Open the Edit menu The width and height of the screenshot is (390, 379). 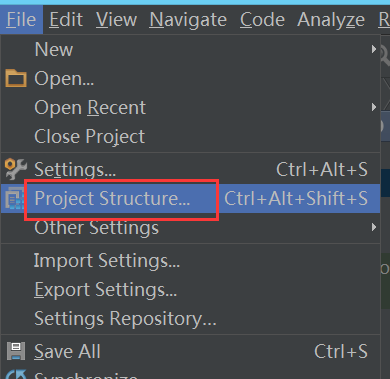point(66,20)
